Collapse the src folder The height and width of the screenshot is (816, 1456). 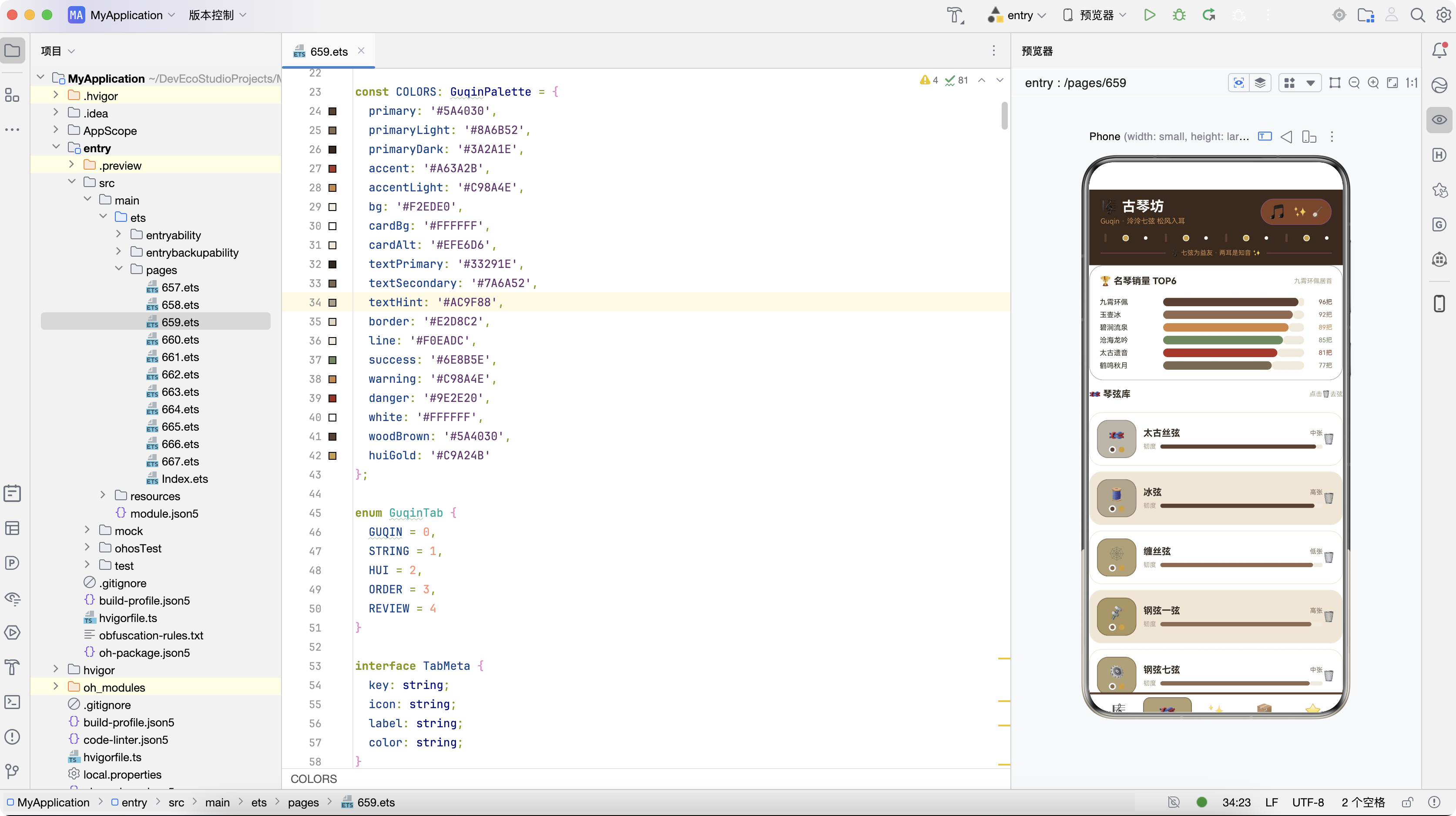coord(71,183)
